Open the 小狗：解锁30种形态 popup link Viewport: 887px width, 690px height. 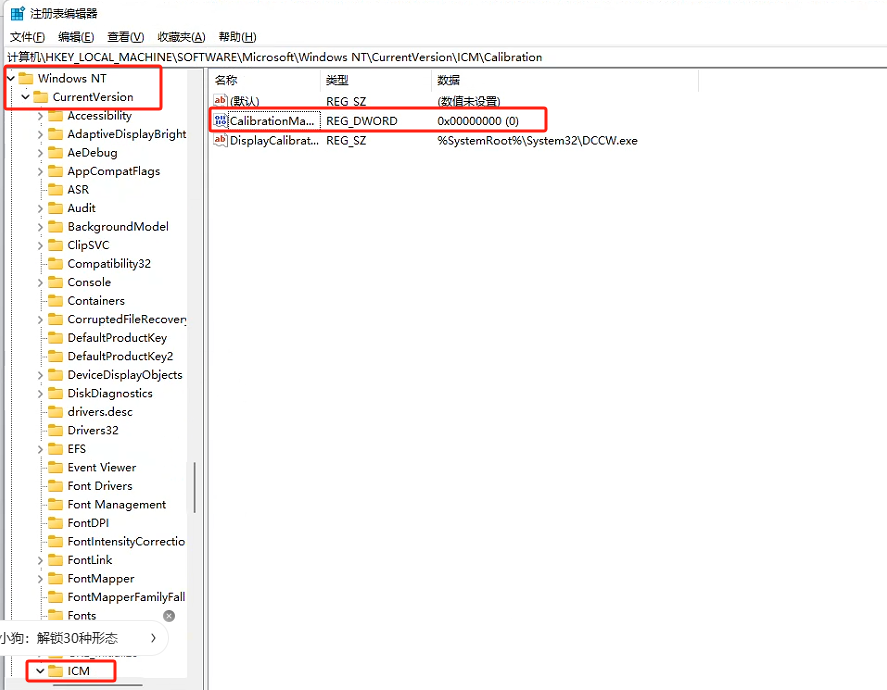(60, 638)
